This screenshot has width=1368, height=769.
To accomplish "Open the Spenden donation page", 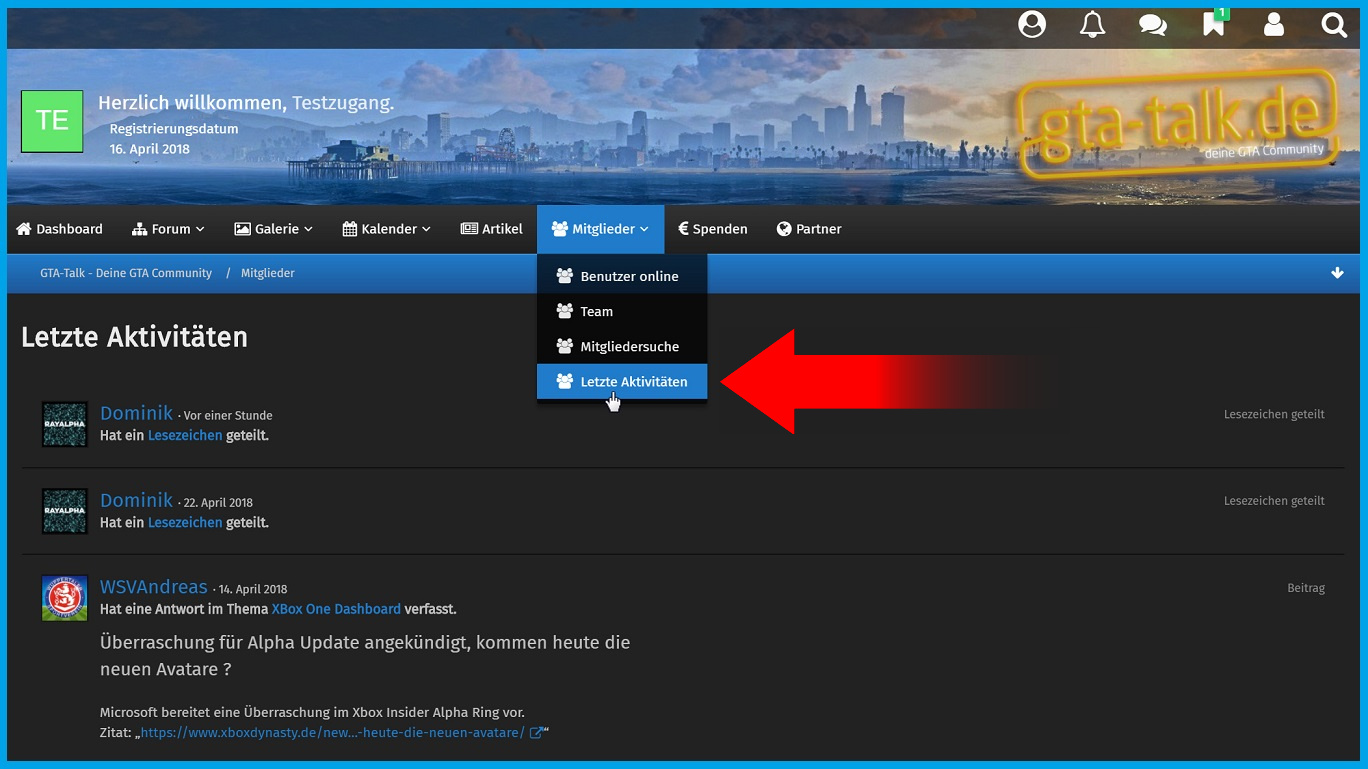I will coord(712,229).
